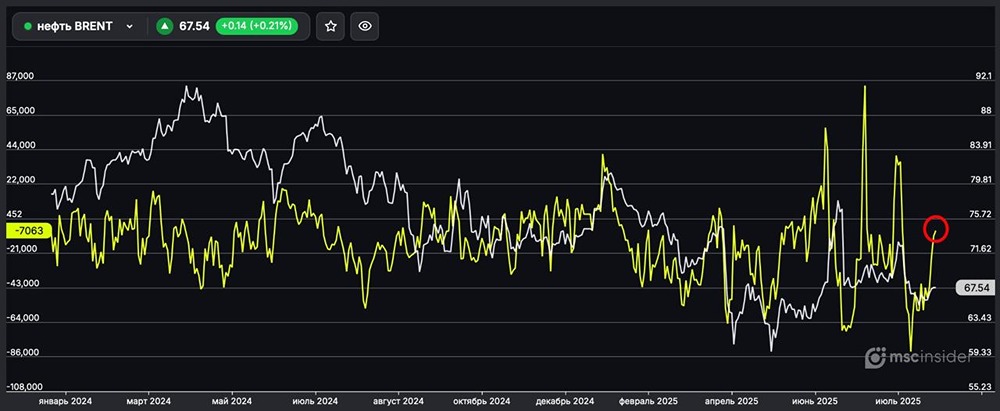
Task: Click the red circle marker on chart
Action: (935, 228)
